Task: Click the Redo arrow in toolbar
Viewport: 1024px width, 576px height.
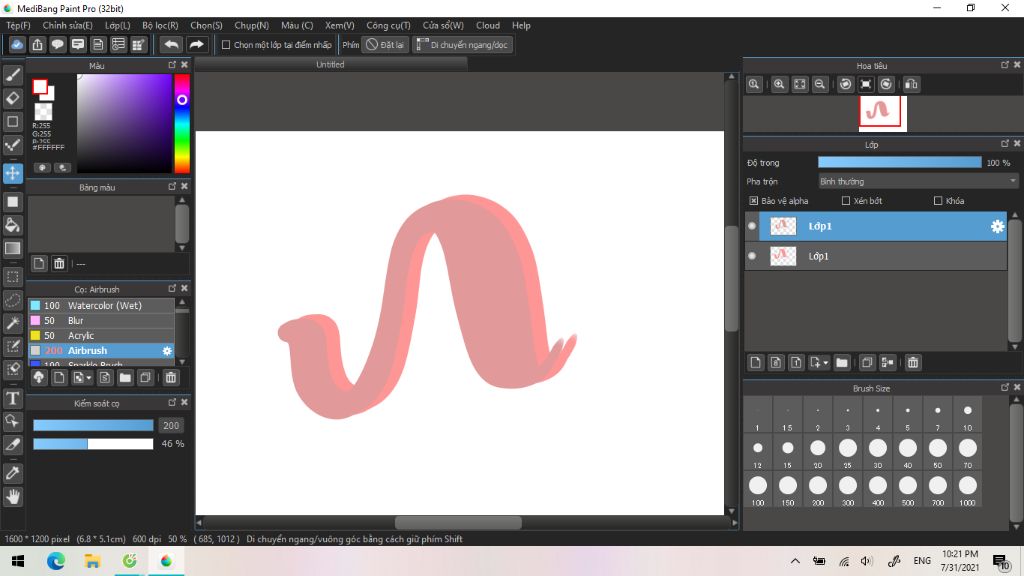Action: coord(196,44)
